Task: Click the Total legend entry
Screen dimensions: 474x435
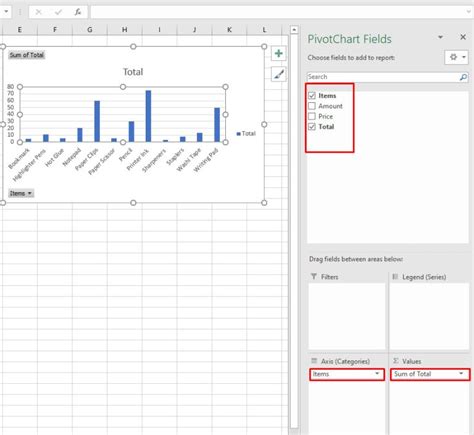Action: (246, 133)
